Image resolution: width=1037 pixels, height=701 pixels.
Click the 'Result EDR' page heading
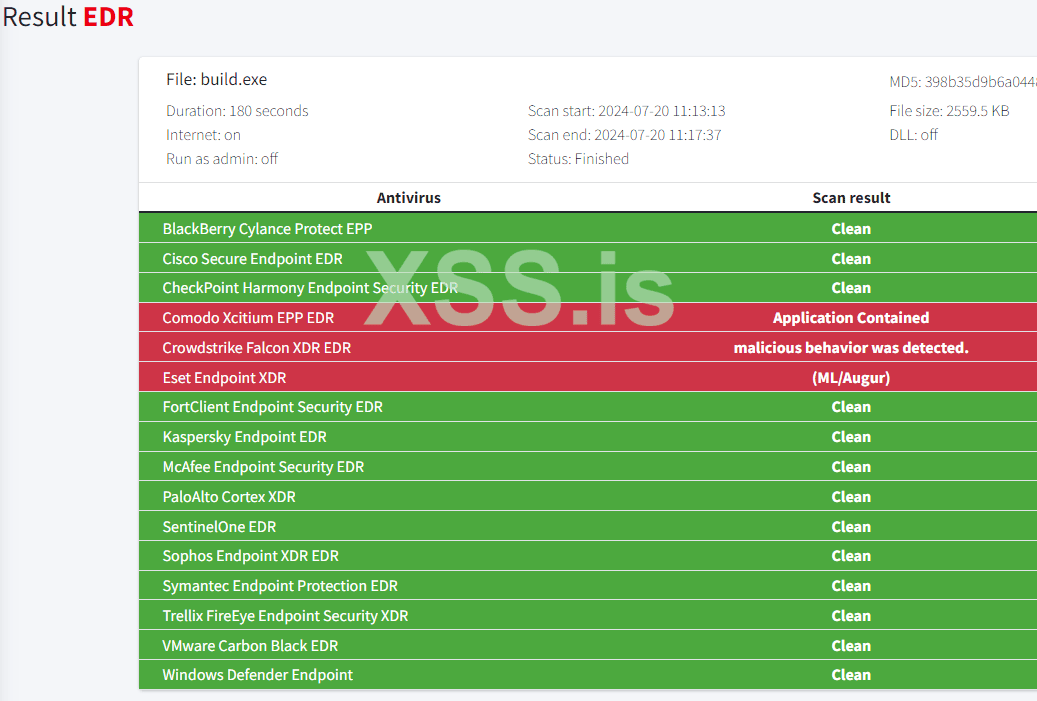tap(68, 17)
